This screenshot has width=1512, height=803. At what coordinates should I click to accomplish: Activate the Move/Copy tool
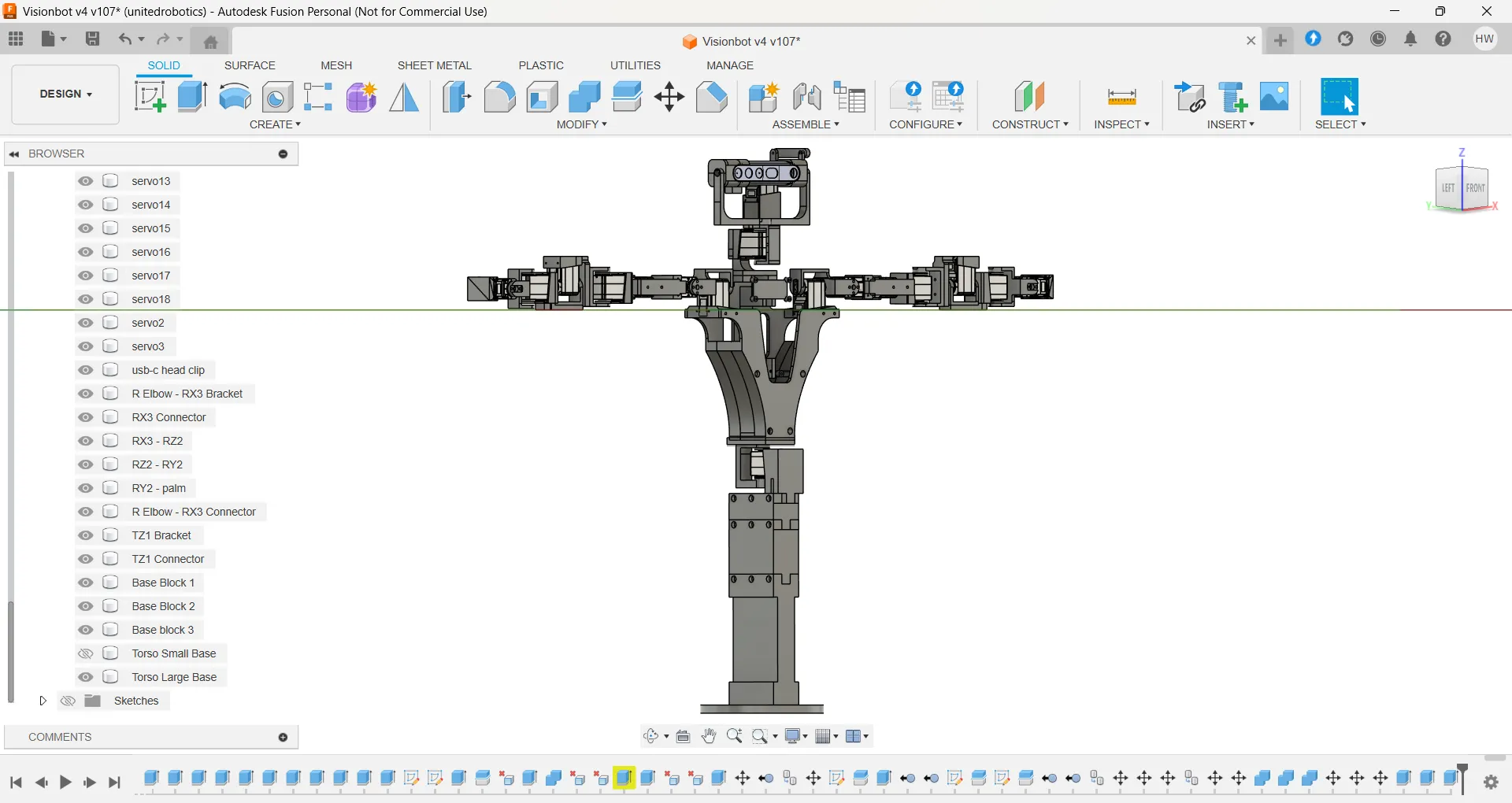click(x=669, y=97)
